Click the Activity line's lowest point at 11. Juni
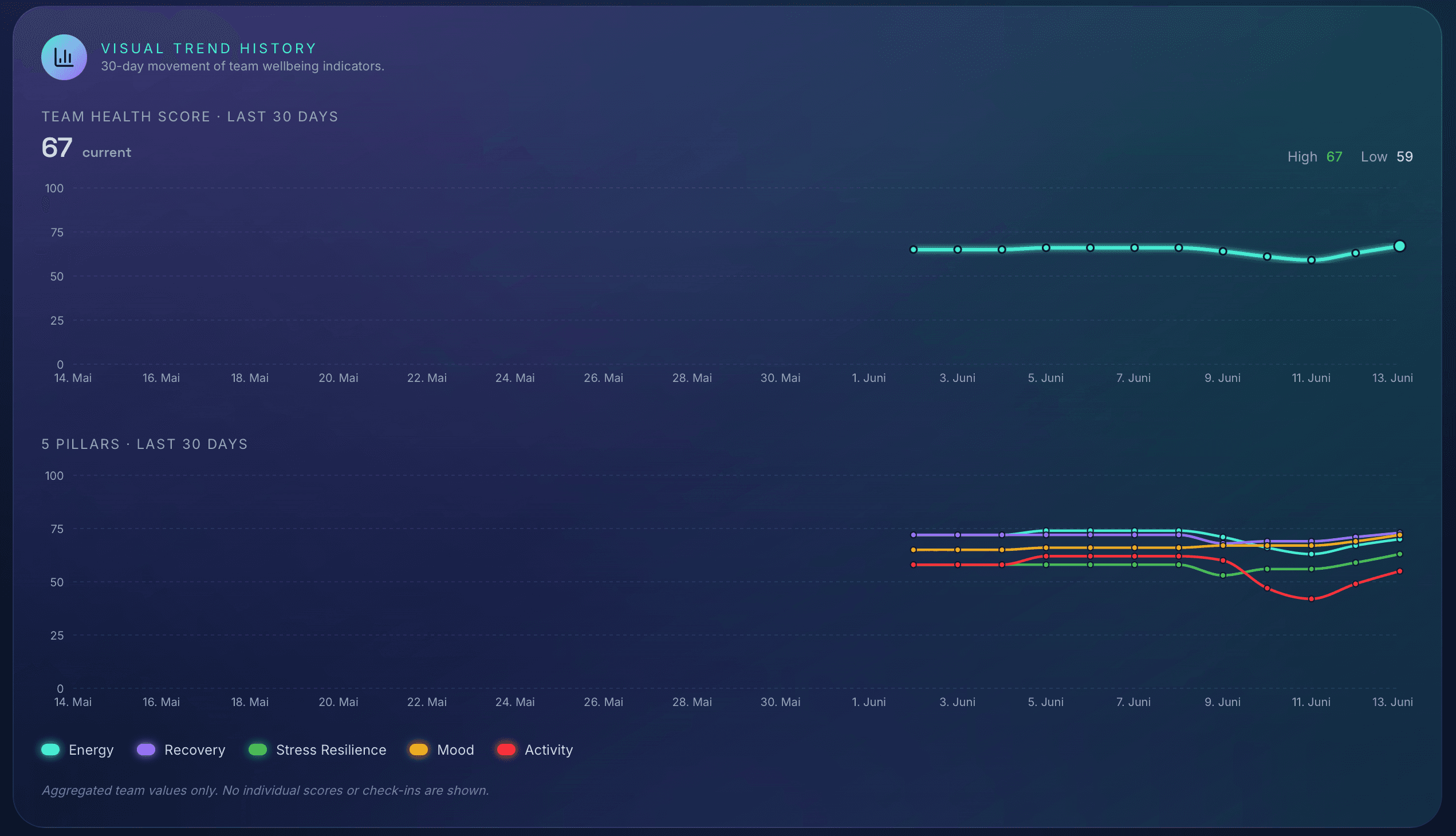Screen dimensions: 1456x836 click(1311, 599)
